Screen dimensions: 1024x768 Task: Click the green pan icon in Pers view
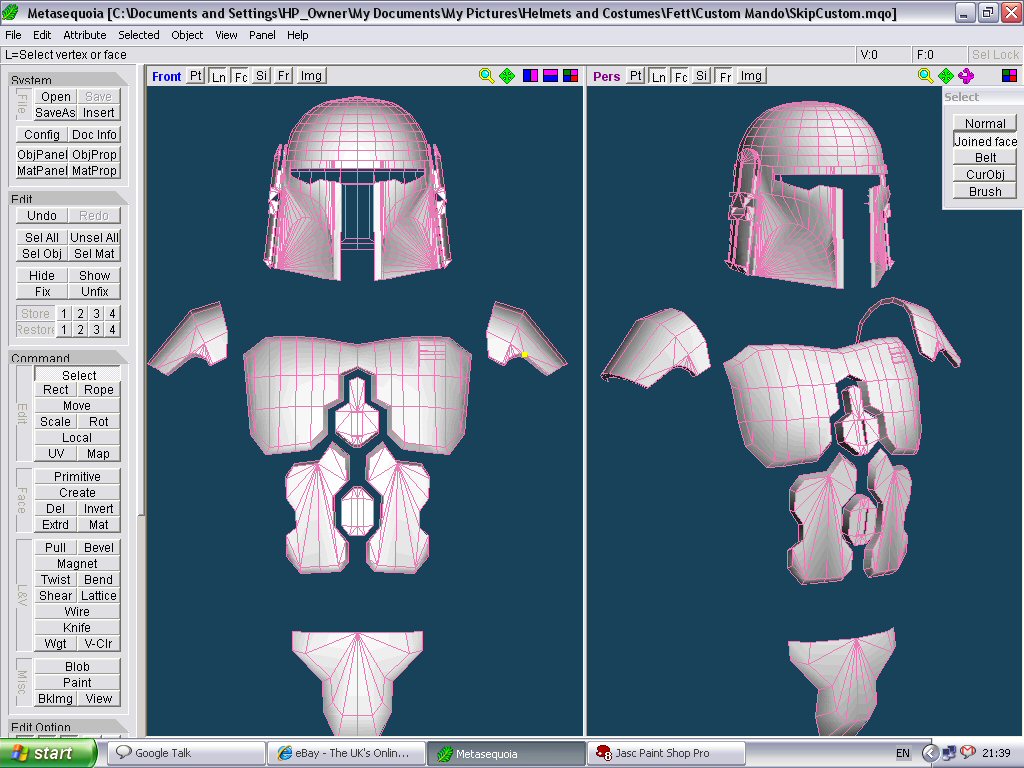pyautogui.click(x=946, y=76)
